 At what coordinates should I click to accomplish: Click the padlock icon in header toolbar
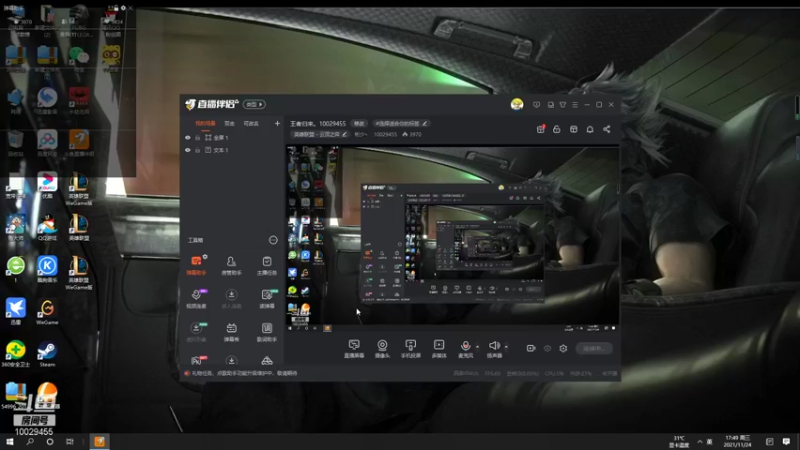(557, 129)
